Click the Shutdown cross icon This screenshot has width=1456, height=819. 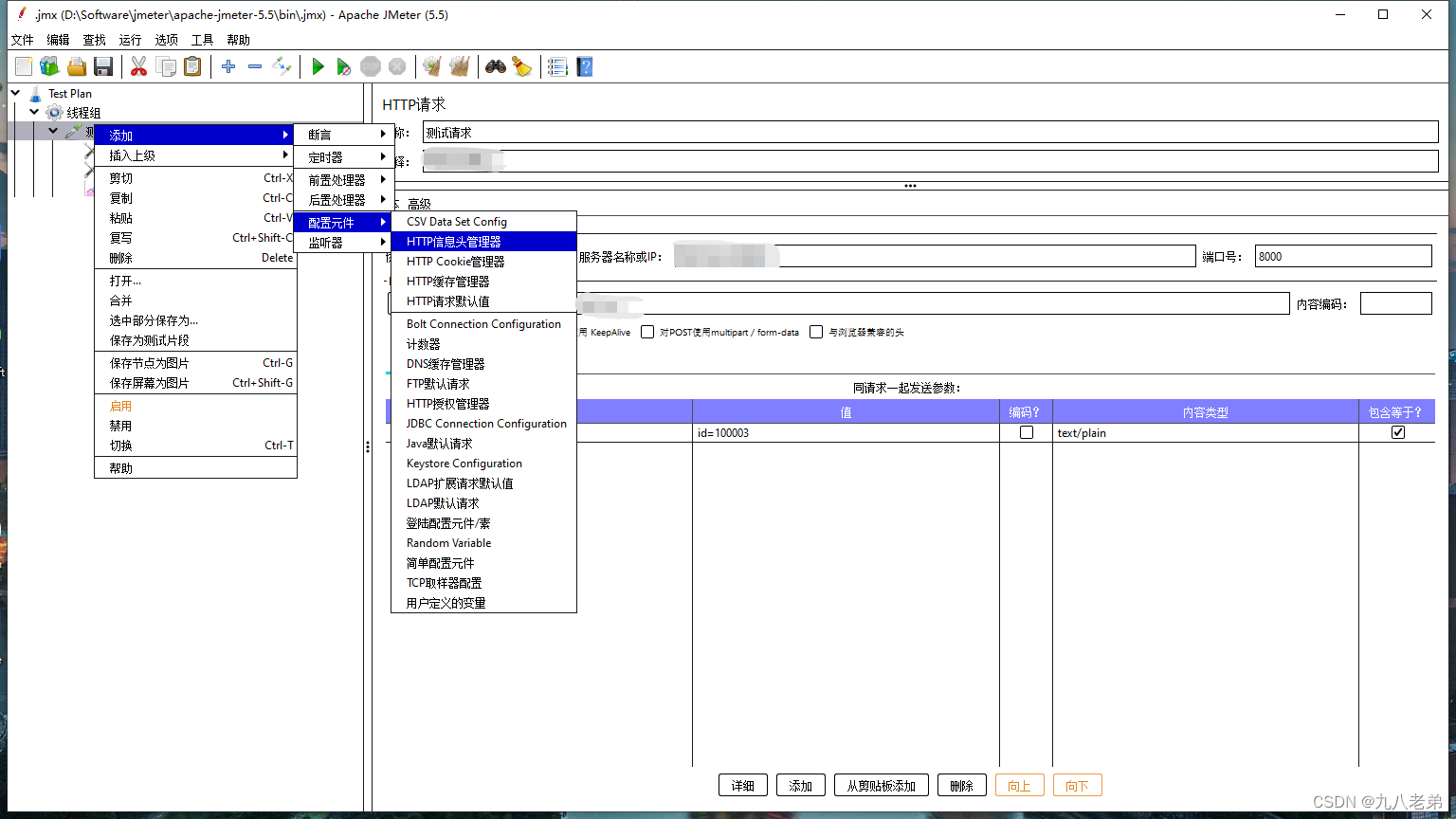pos(397,66)
